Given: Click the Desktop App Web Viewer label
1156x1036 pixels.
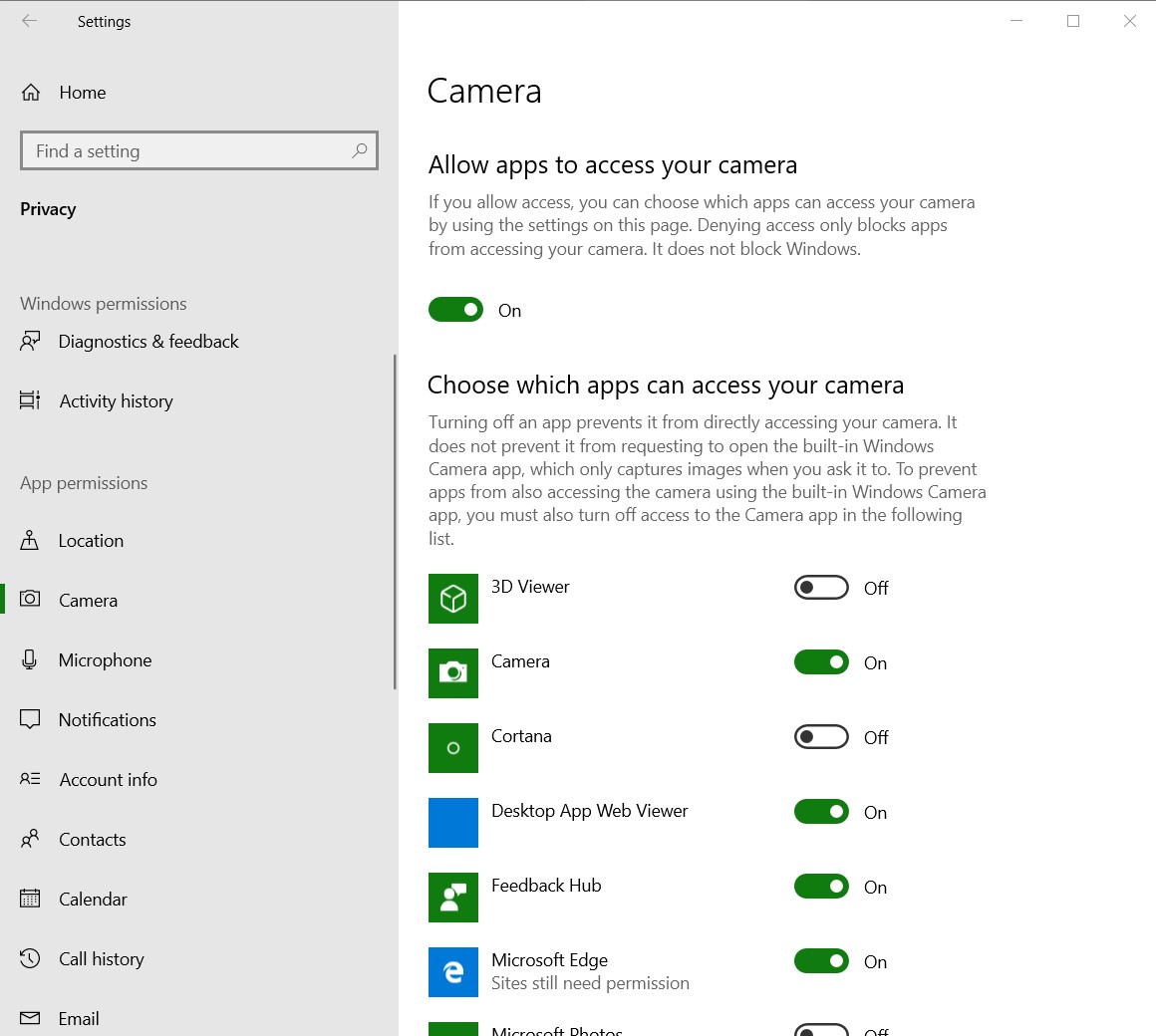Looking at the screenshot, I should (x=589, y=811).
